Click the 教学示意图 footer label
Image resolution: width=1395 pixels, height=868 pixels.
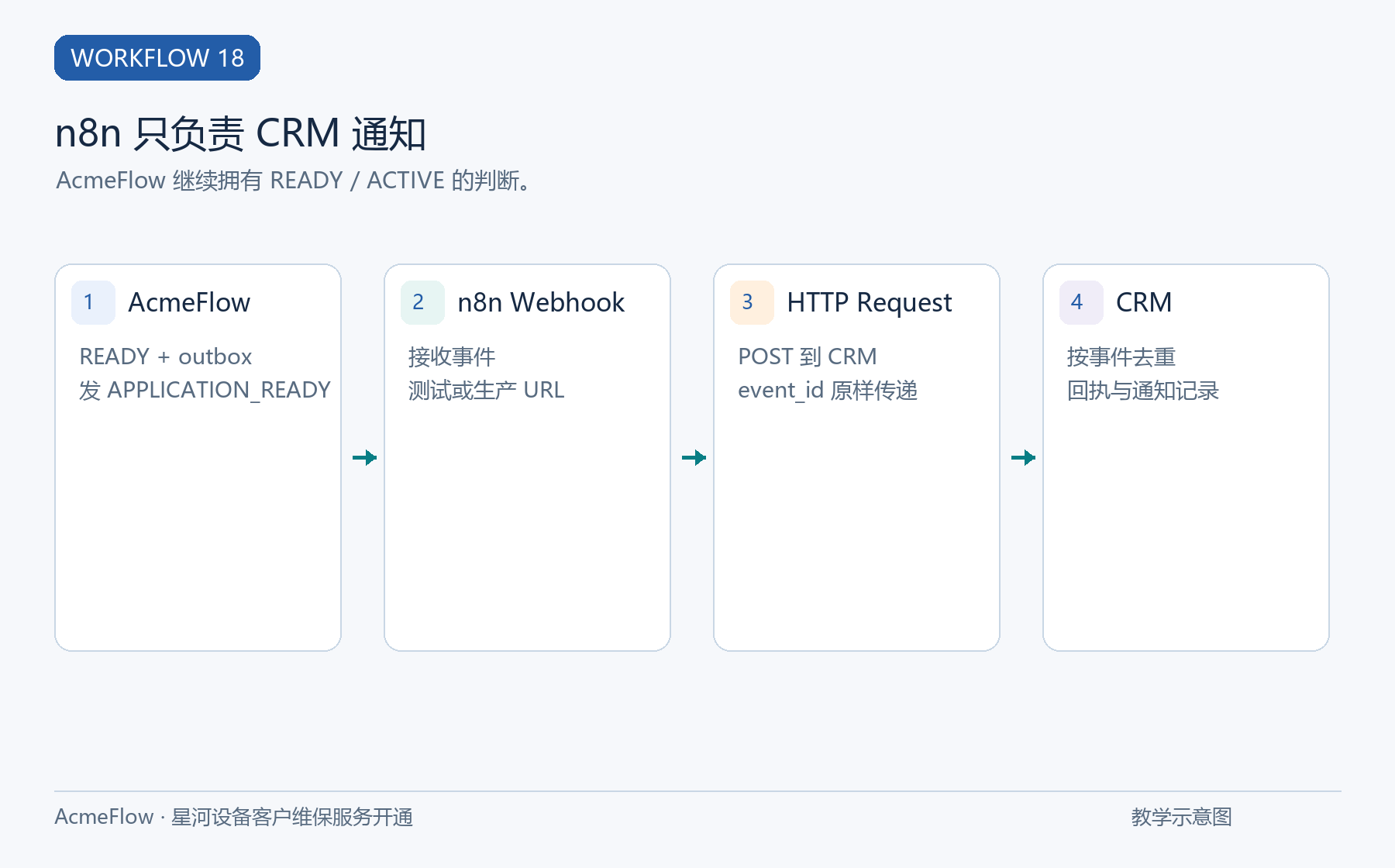1181,817
